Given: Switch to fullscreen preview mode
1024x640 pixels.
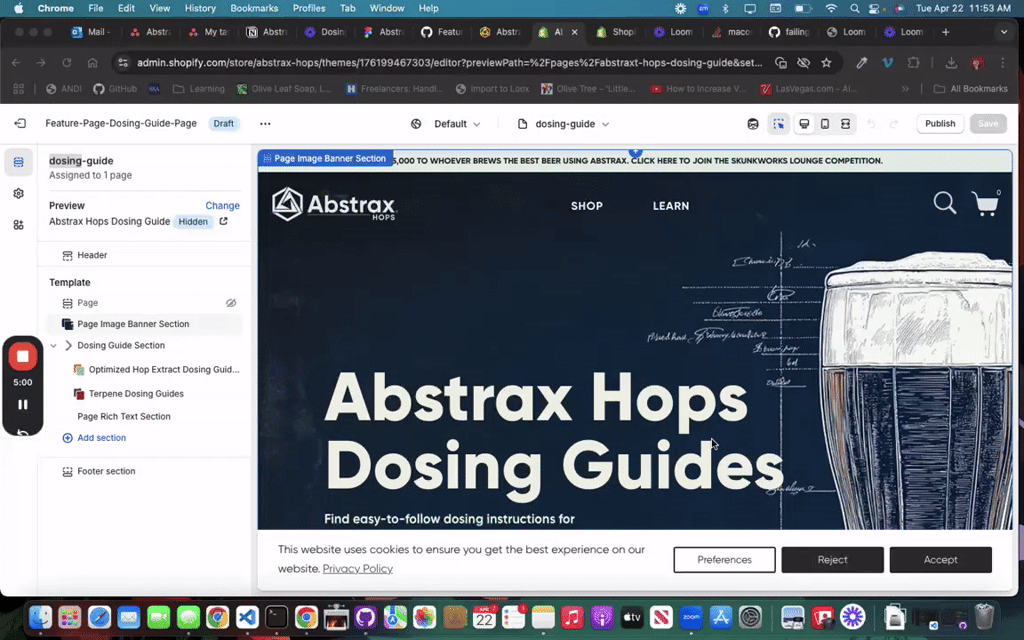Looking at the screenshot, I should pyautogui.click(x=845, y=124).
